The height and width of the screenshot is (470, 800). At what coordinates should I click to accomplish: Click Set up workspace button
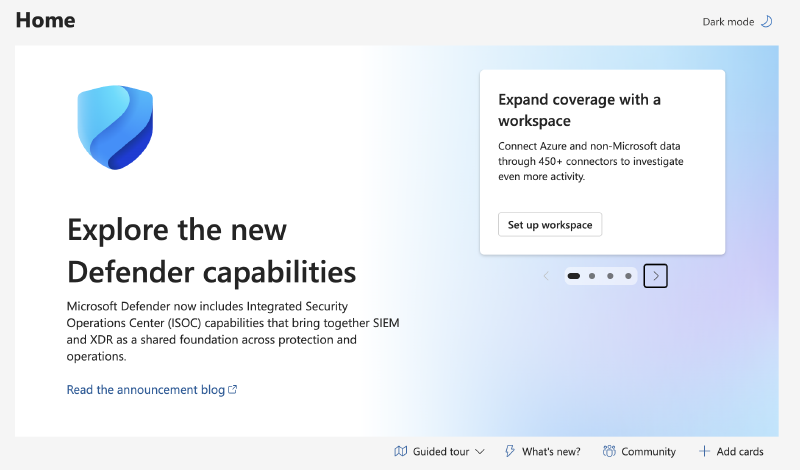tap(550, 225)
